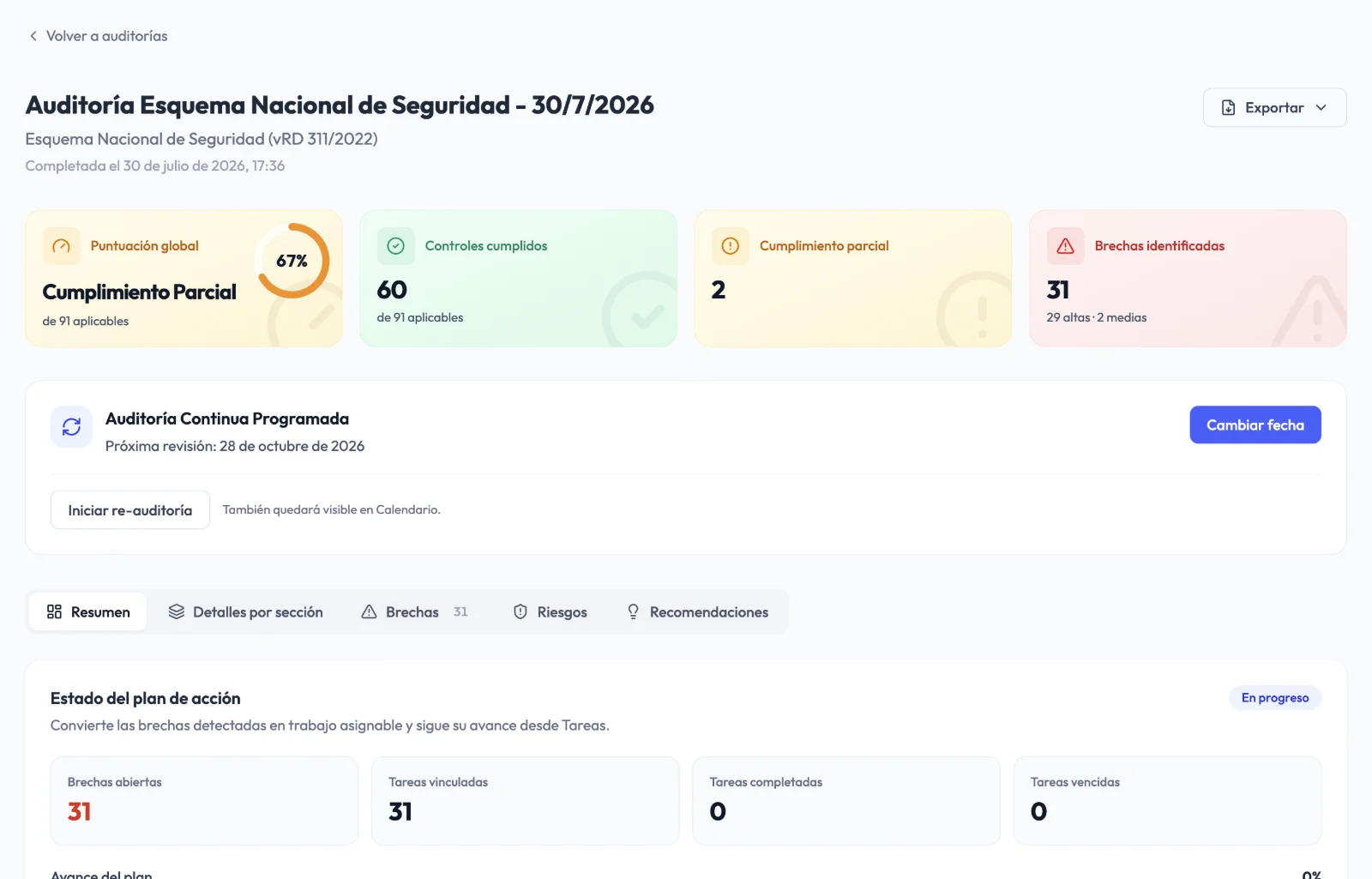Click the 67% circular progress ring
Image resolution: width=1372 pixels, height=879 pixels.
point(292,261)
